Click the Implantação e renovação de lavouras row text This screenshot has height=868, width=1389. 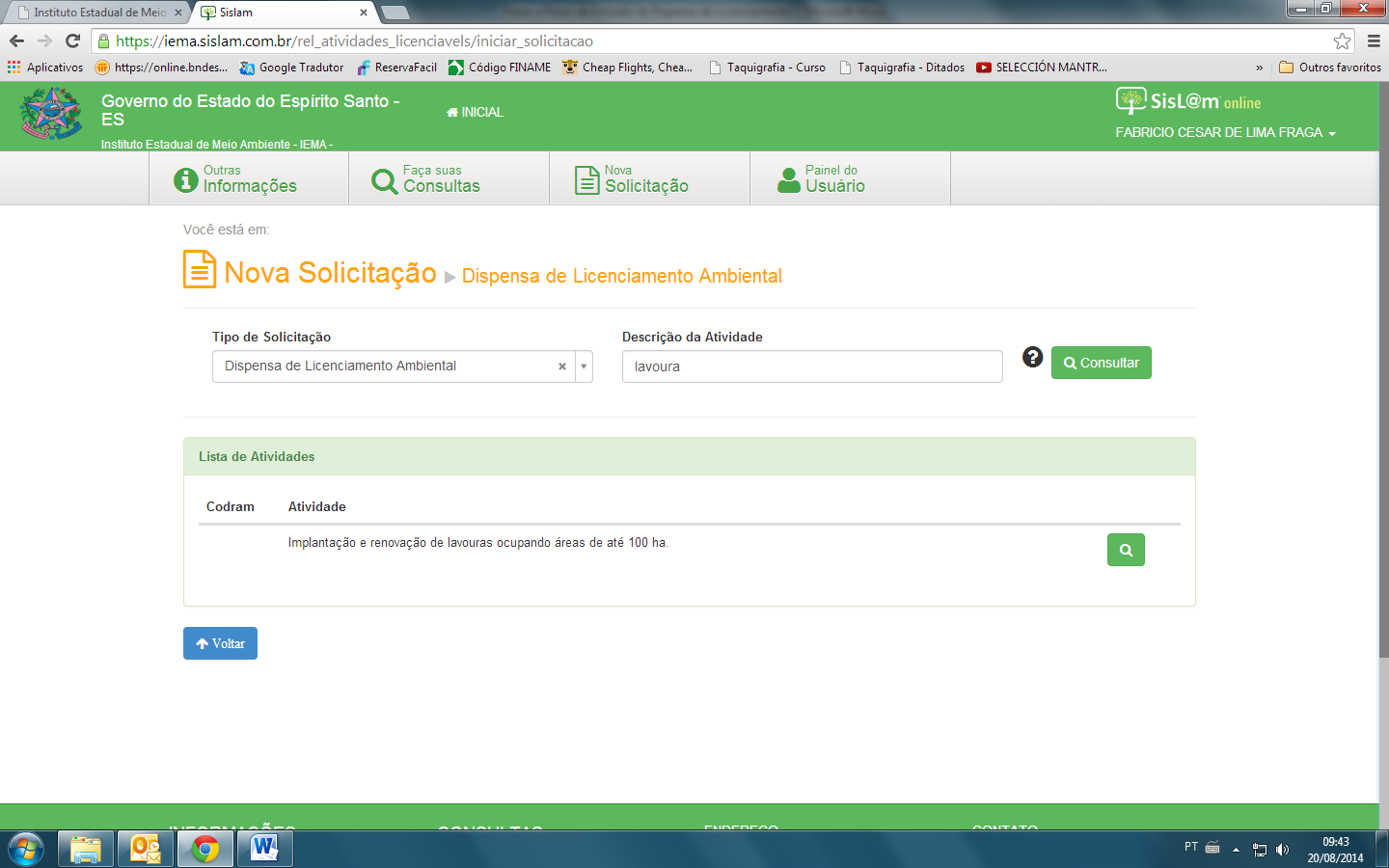click(x=478, y=543)
